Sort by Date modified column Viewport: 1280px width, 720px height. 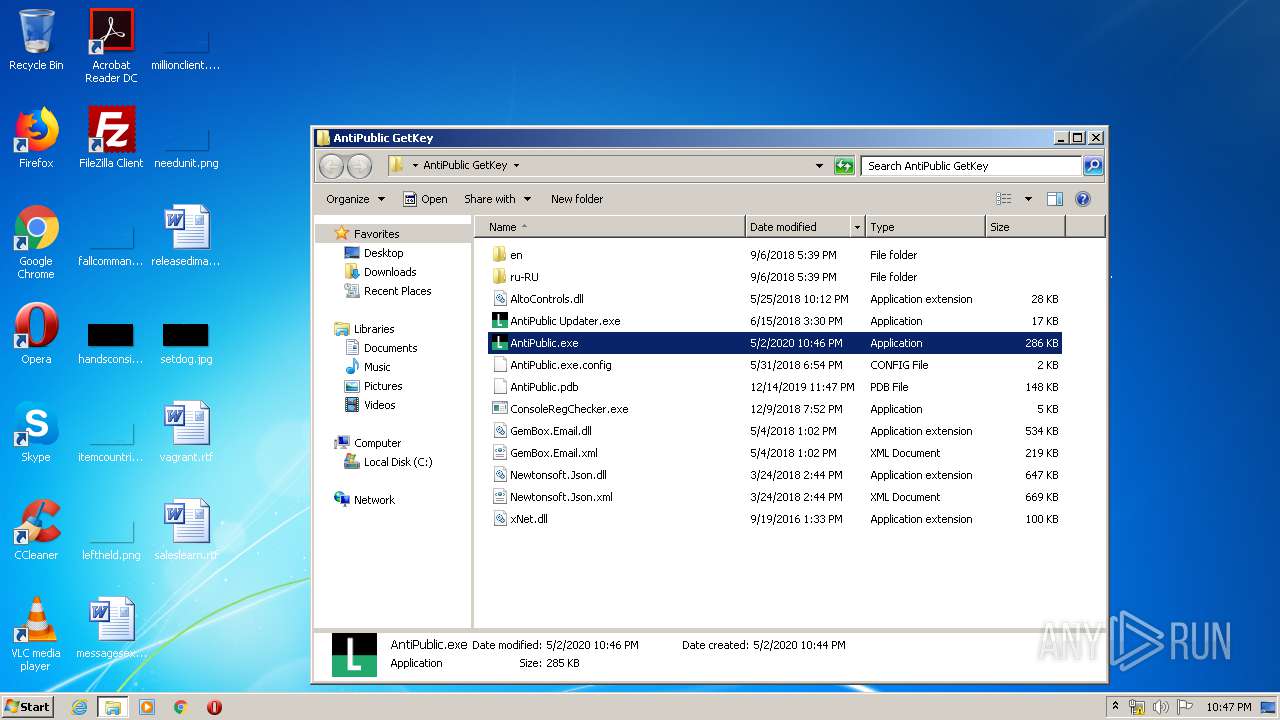coord(798,227)
